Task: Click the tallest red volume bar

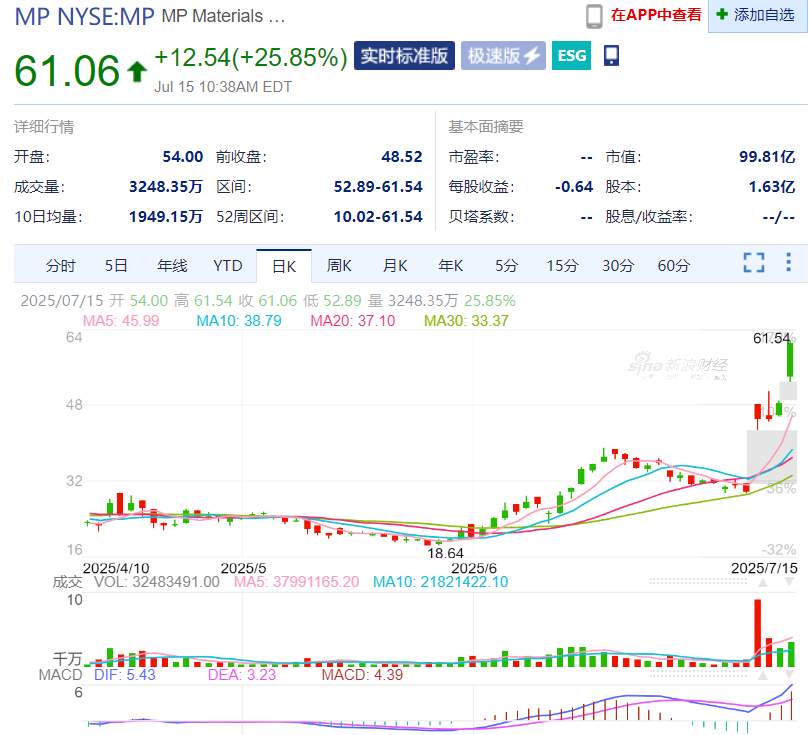Action: (x=757, y=633)
